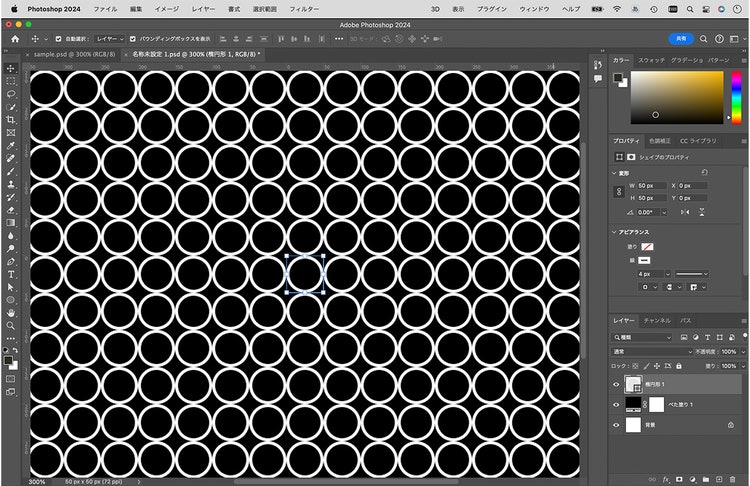
Task: Switch to the チャンネル tab
Action: click(657, 320)
